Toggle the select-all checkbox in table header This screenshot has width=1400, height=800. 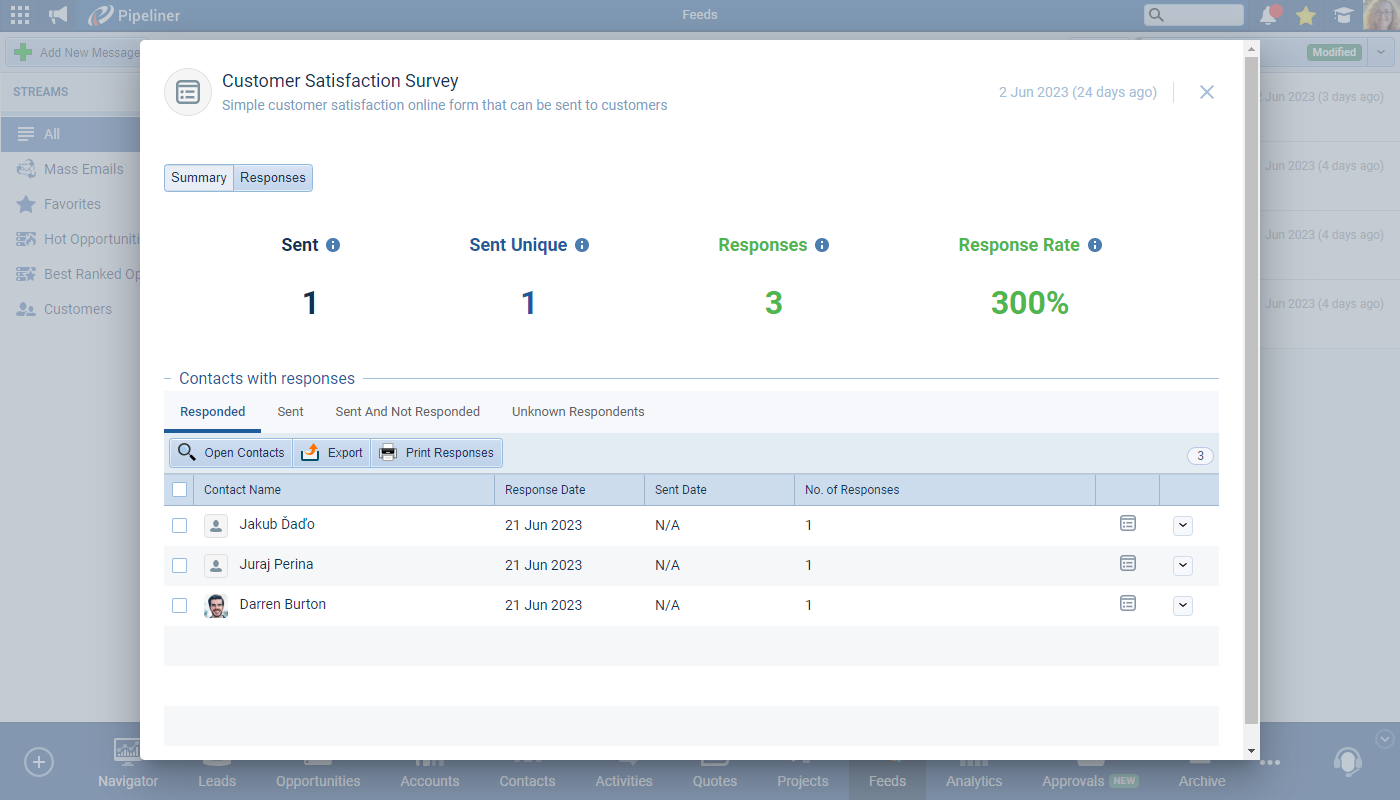(180, 490)
